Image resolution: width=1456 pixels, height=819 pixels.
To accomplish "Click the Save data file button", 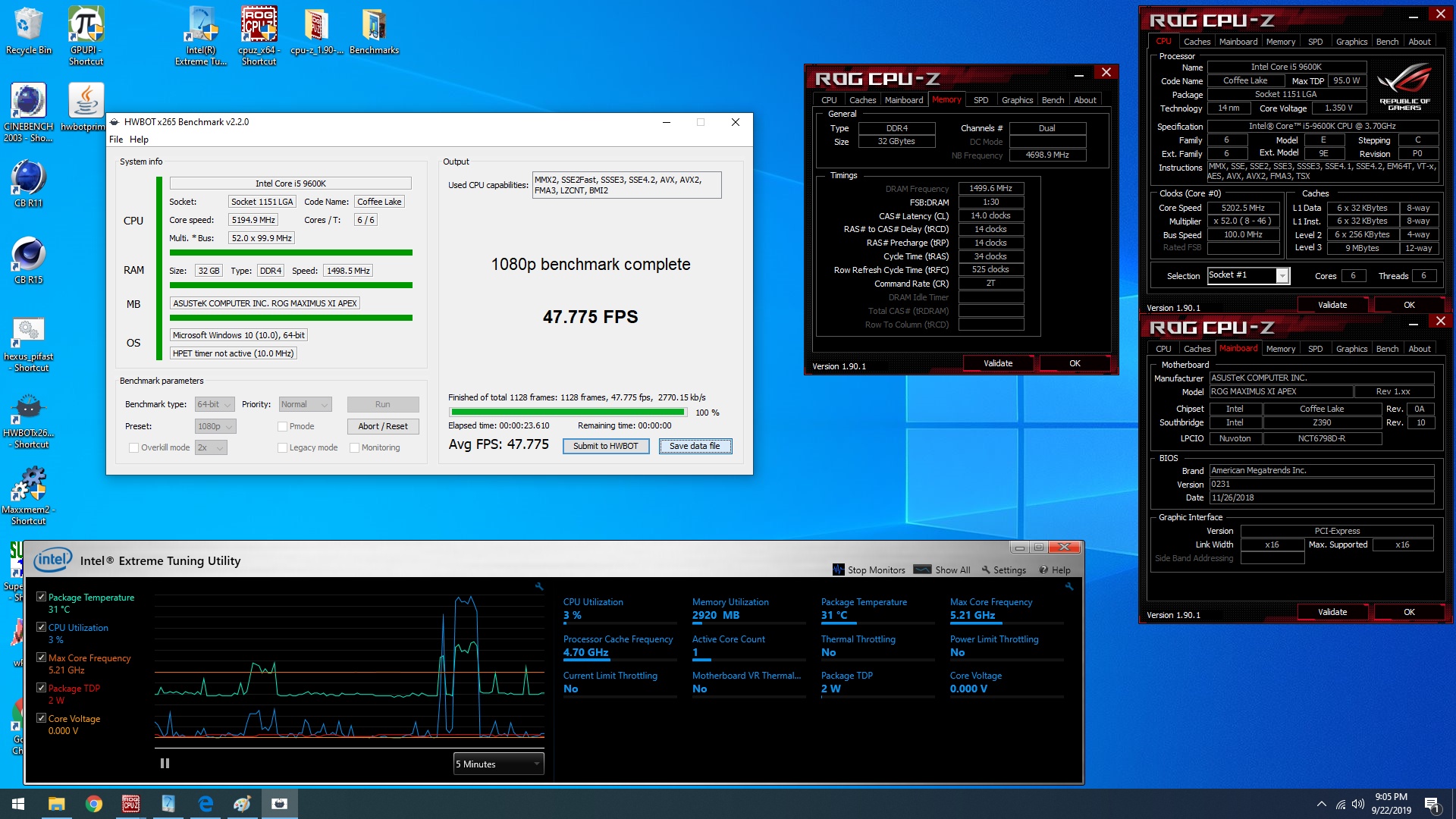I will (695, 446).
